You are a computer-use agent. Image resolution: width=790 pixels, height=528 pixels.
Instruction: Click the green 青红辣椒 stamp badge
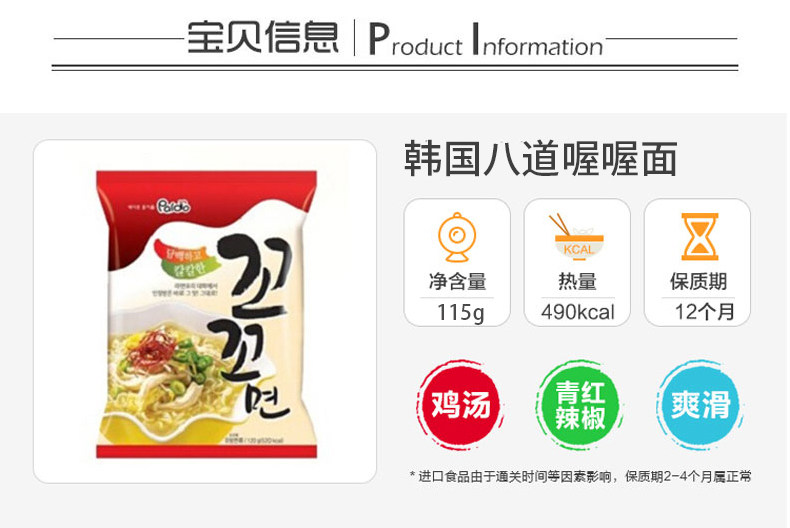coord(580,404)
